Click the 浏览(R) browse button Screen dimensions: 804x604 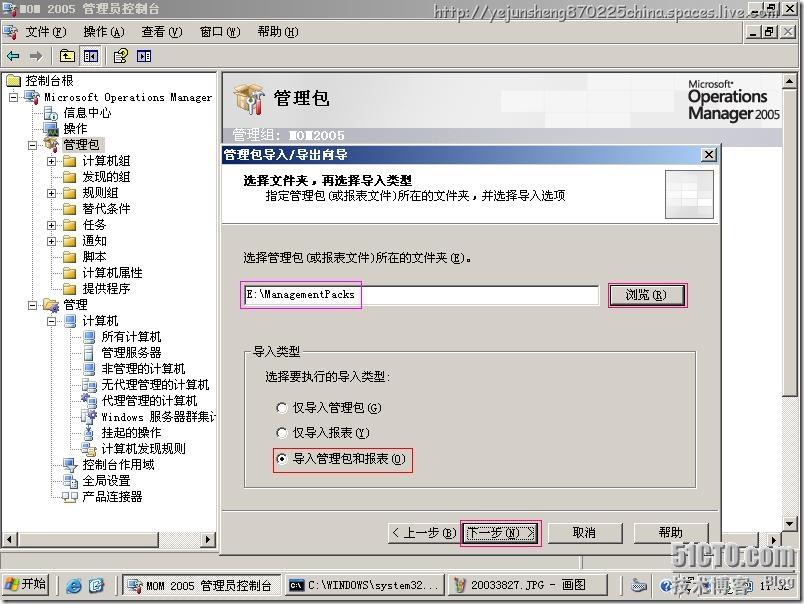click(x=647, y=295)
